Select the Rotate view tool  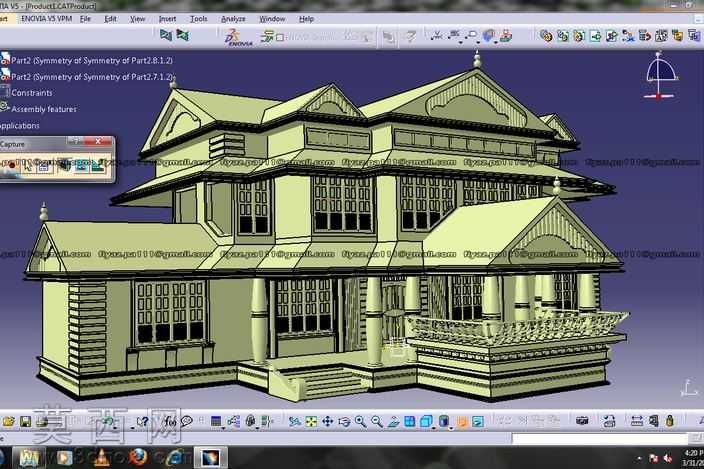(344, 421)
